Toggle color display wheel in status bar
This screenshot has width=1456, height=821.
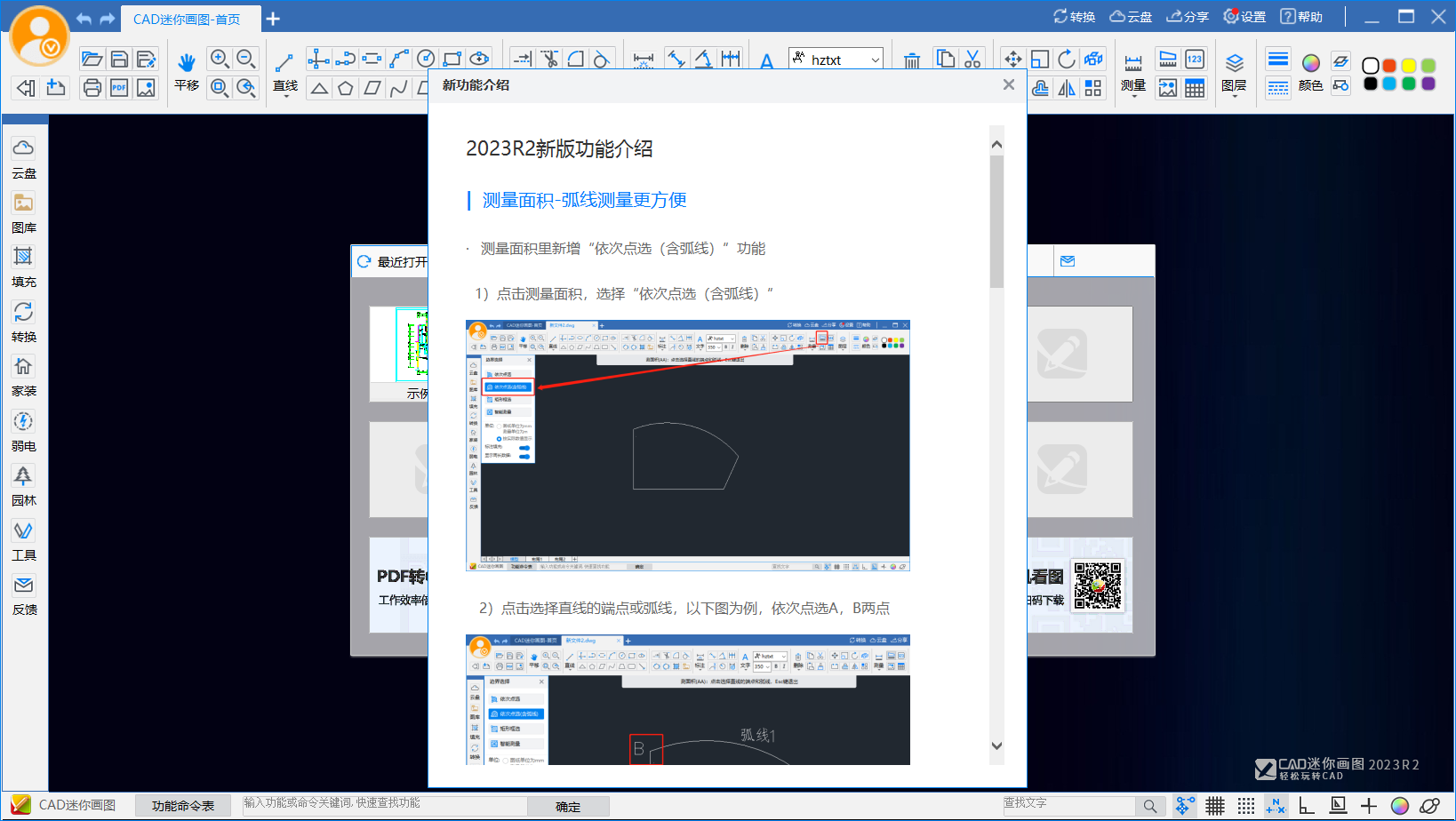click(1400, 806)
